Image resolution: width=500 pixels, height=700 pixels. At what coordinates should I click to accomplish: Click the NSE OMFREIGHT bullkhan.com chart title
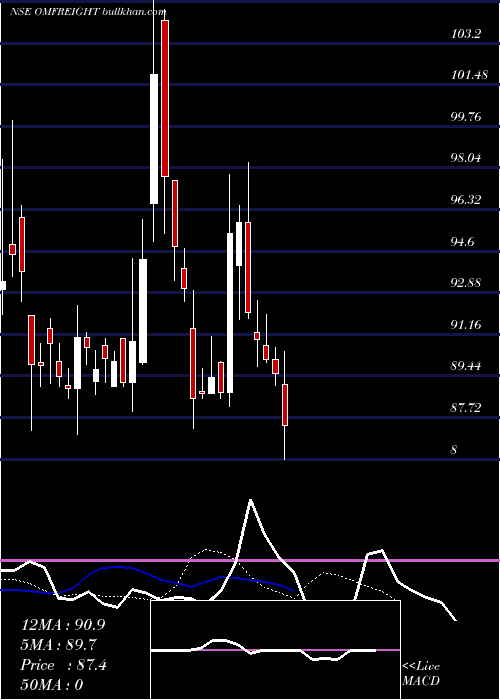click(x=88, y=12)
